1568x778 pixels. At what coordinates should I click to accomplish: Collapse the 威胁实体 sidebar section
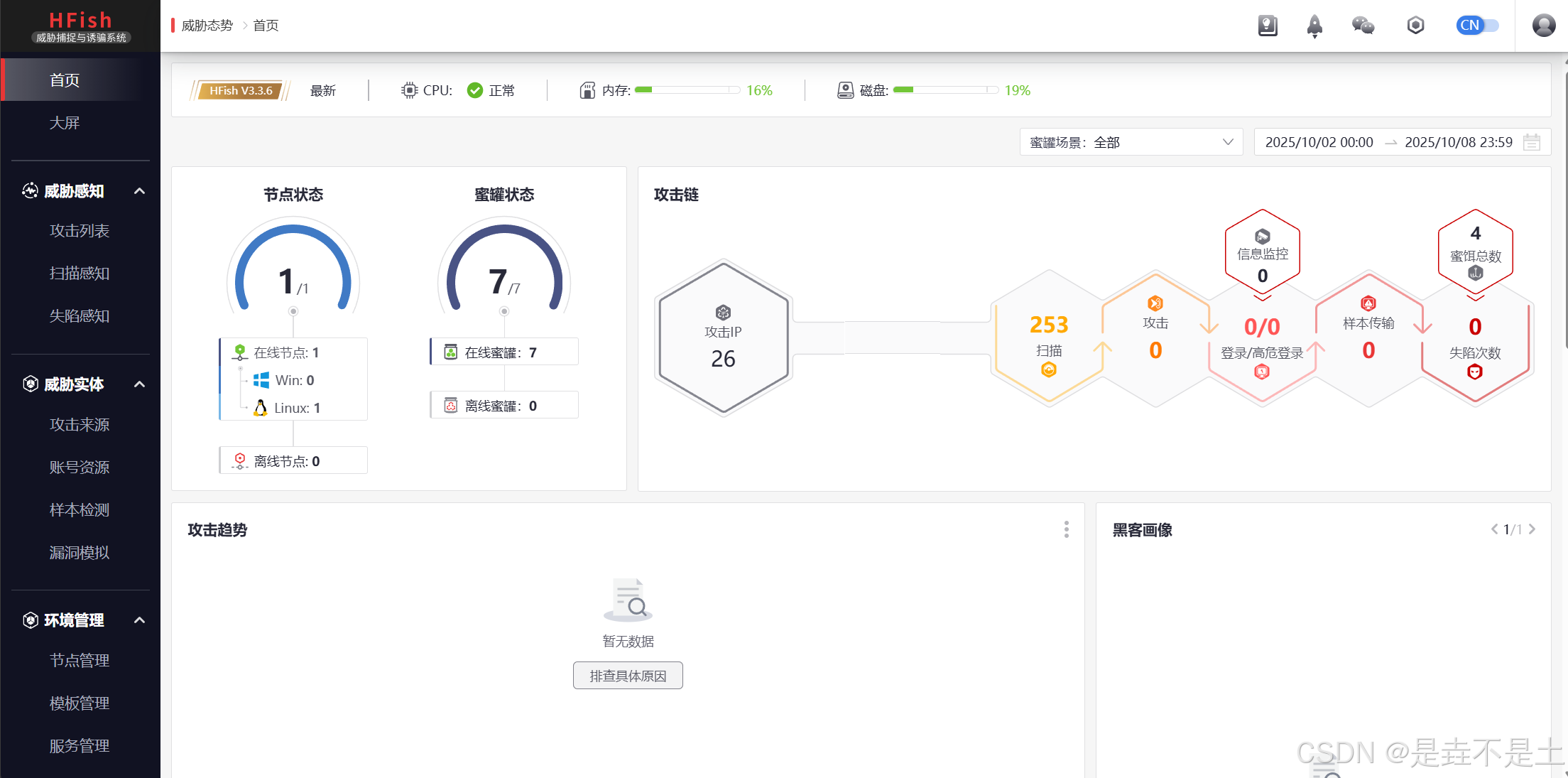(x=139, y=384)
